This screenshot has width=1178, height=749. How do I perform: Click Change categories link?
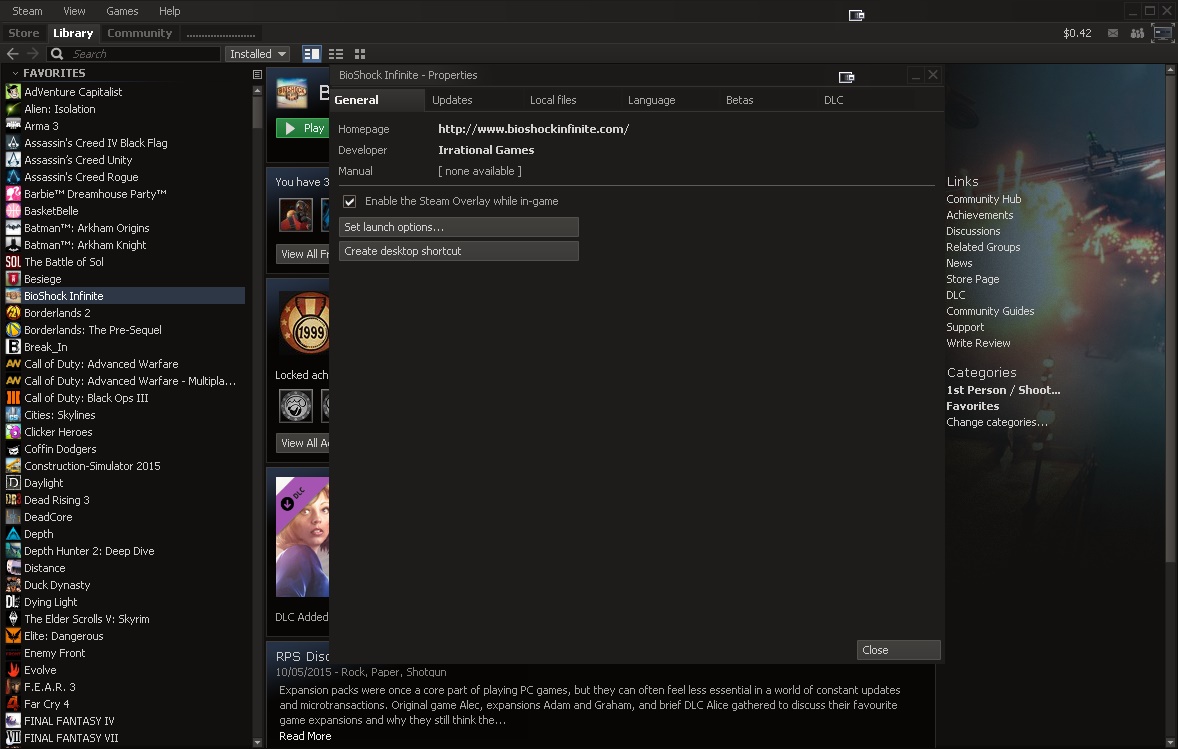click(x=997, y=422)
